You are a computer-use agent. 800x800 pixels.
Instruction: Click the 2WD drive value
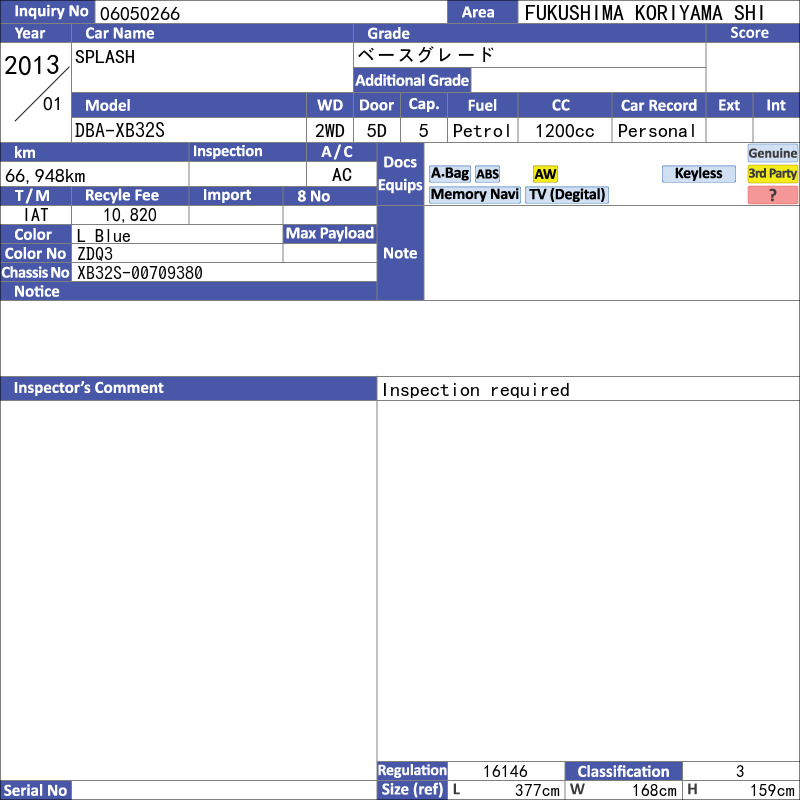[330, 131]
